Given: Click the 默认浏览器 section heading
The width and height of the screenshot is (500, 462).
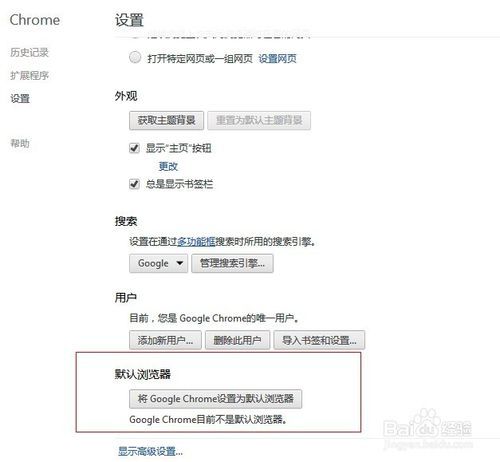Looking at the screenshot, I should (143, 374).
